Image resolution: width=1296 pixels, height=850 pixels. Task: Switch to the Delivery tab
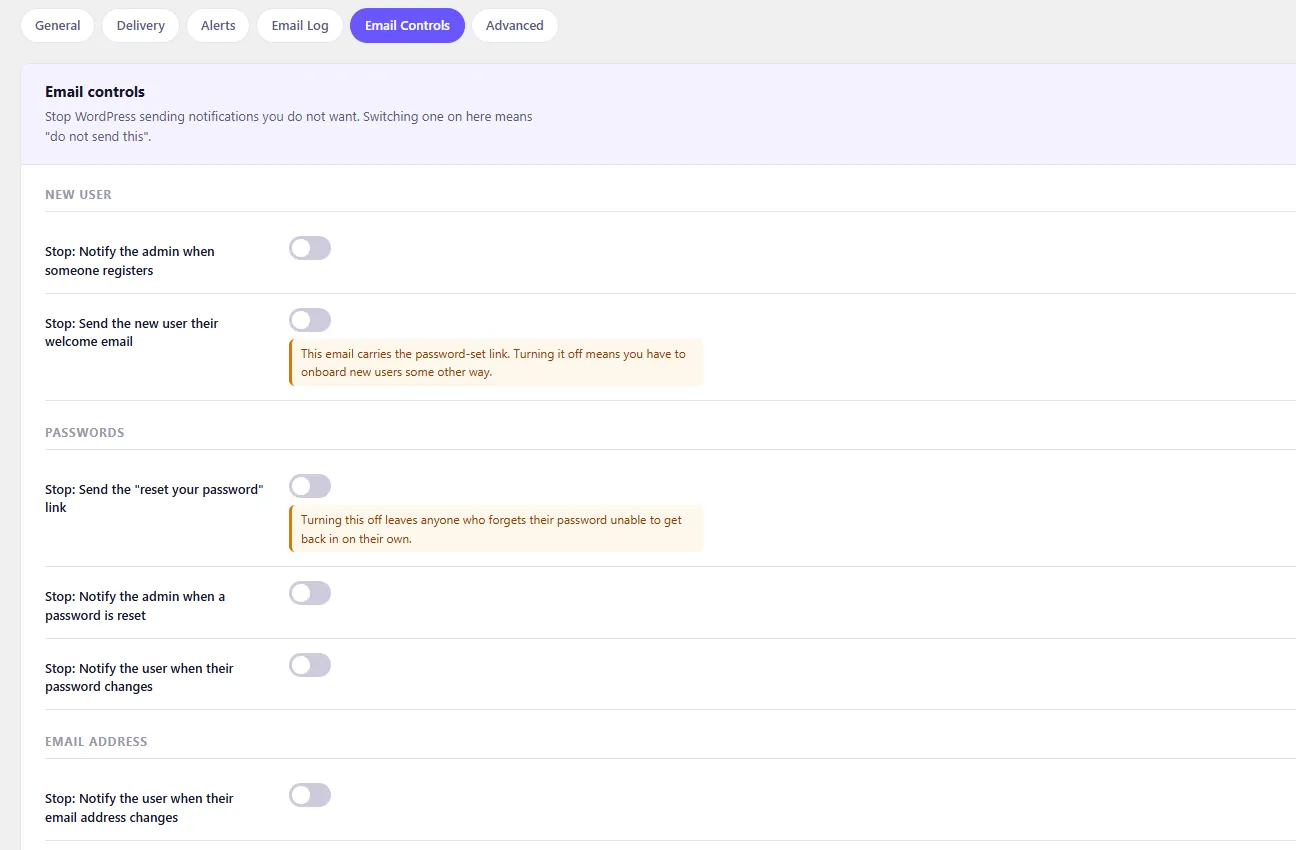point(140,26)
